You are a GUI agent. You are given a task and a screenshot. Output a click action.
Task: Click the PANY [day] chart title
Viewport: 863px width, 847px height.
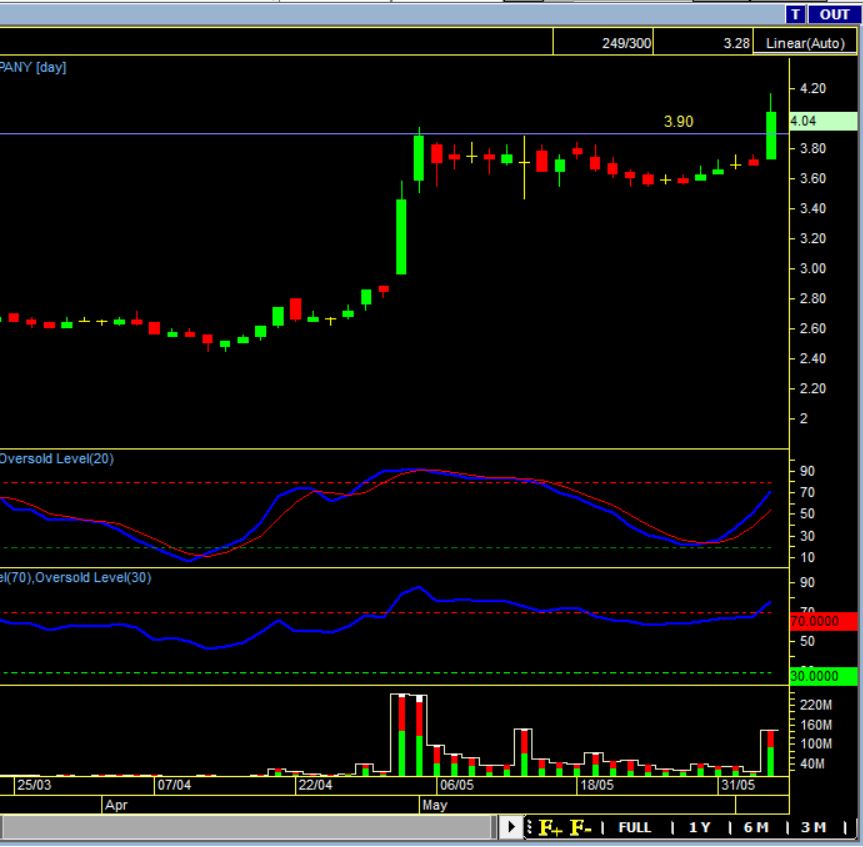coord(32,67)
